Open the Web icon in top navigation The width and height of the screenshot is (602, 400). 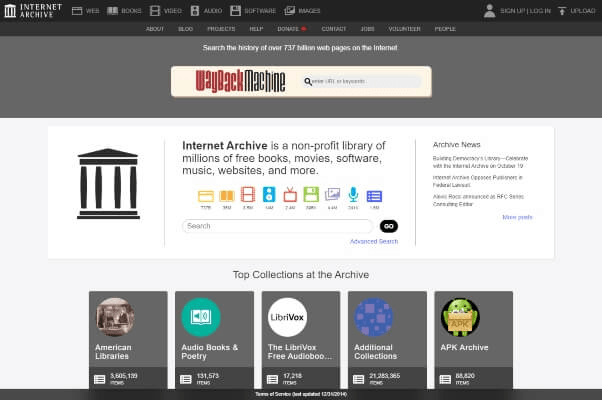coord(77,11)
